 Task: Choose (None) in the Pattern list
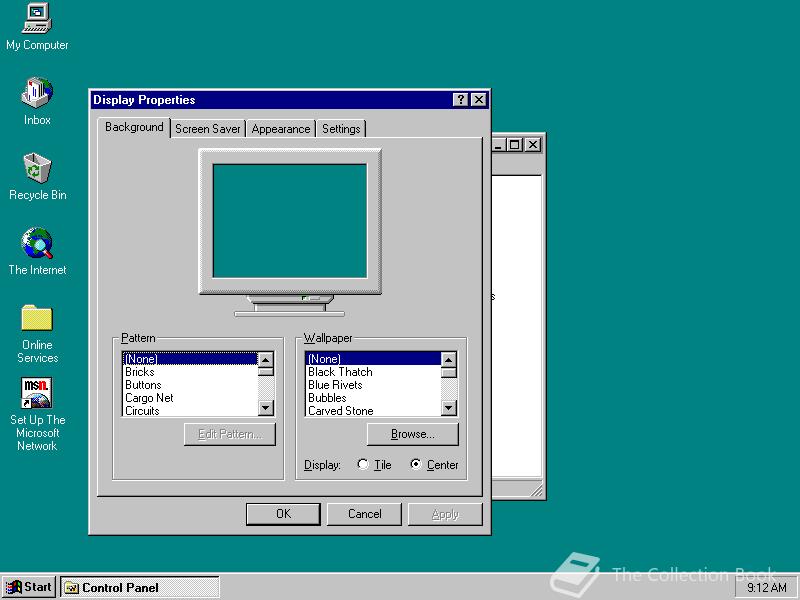tap(190, 359)
